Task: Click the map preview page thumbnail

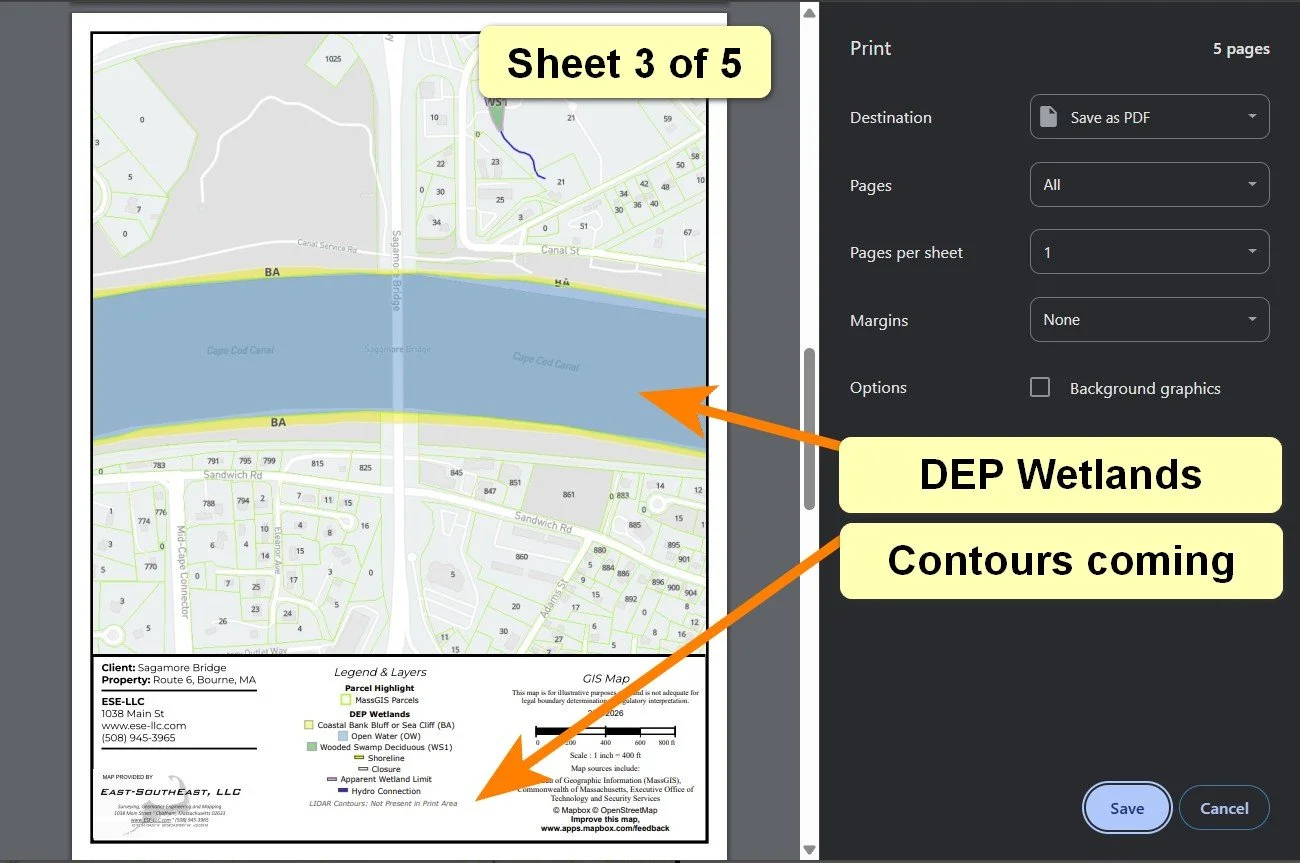Action: tap(399, 437)
